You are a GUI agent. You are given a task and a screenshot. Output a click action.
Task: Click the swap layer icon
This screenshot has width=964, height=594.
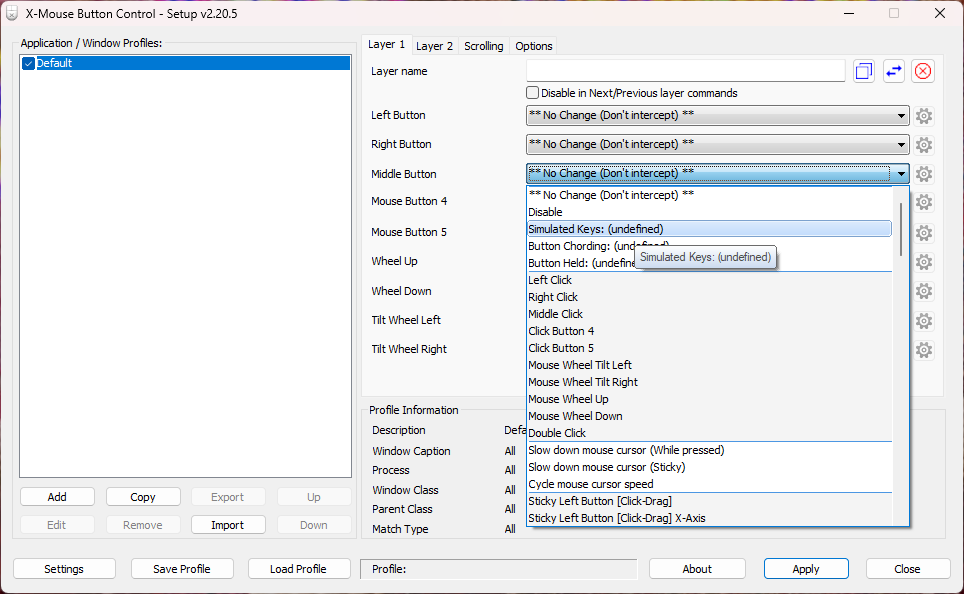(x=893, y=71)
